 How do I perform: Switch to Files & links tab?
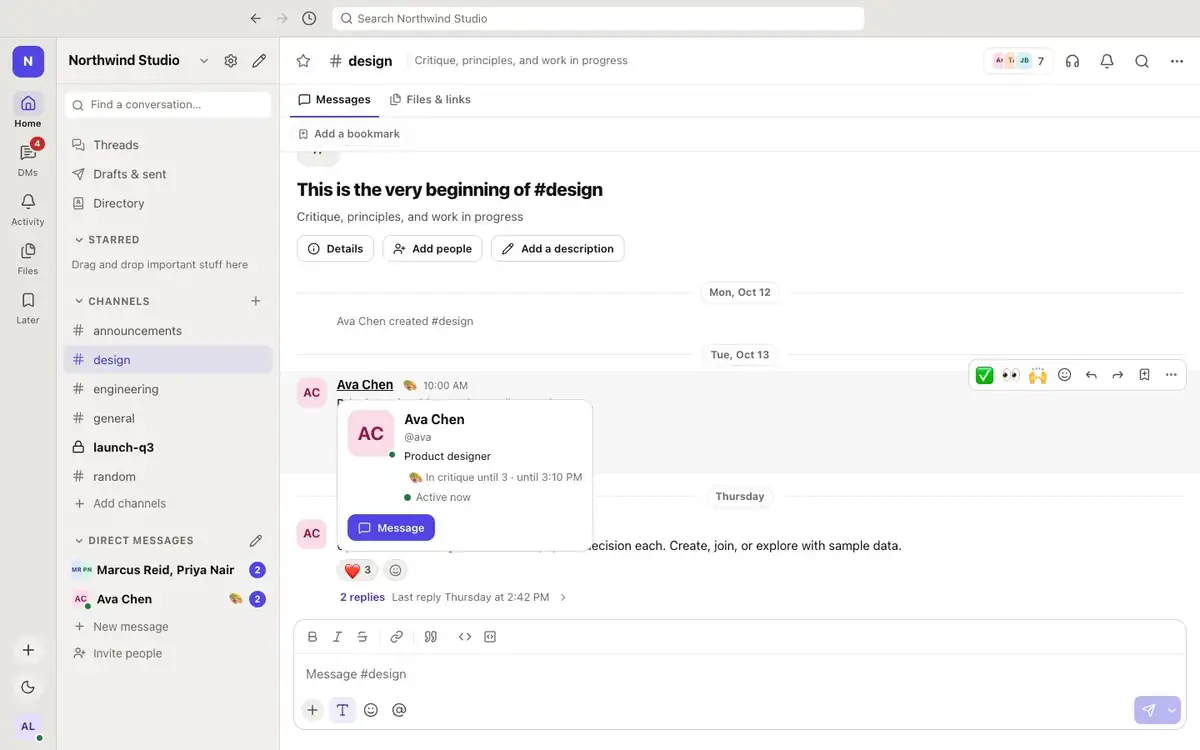[430, 100]
